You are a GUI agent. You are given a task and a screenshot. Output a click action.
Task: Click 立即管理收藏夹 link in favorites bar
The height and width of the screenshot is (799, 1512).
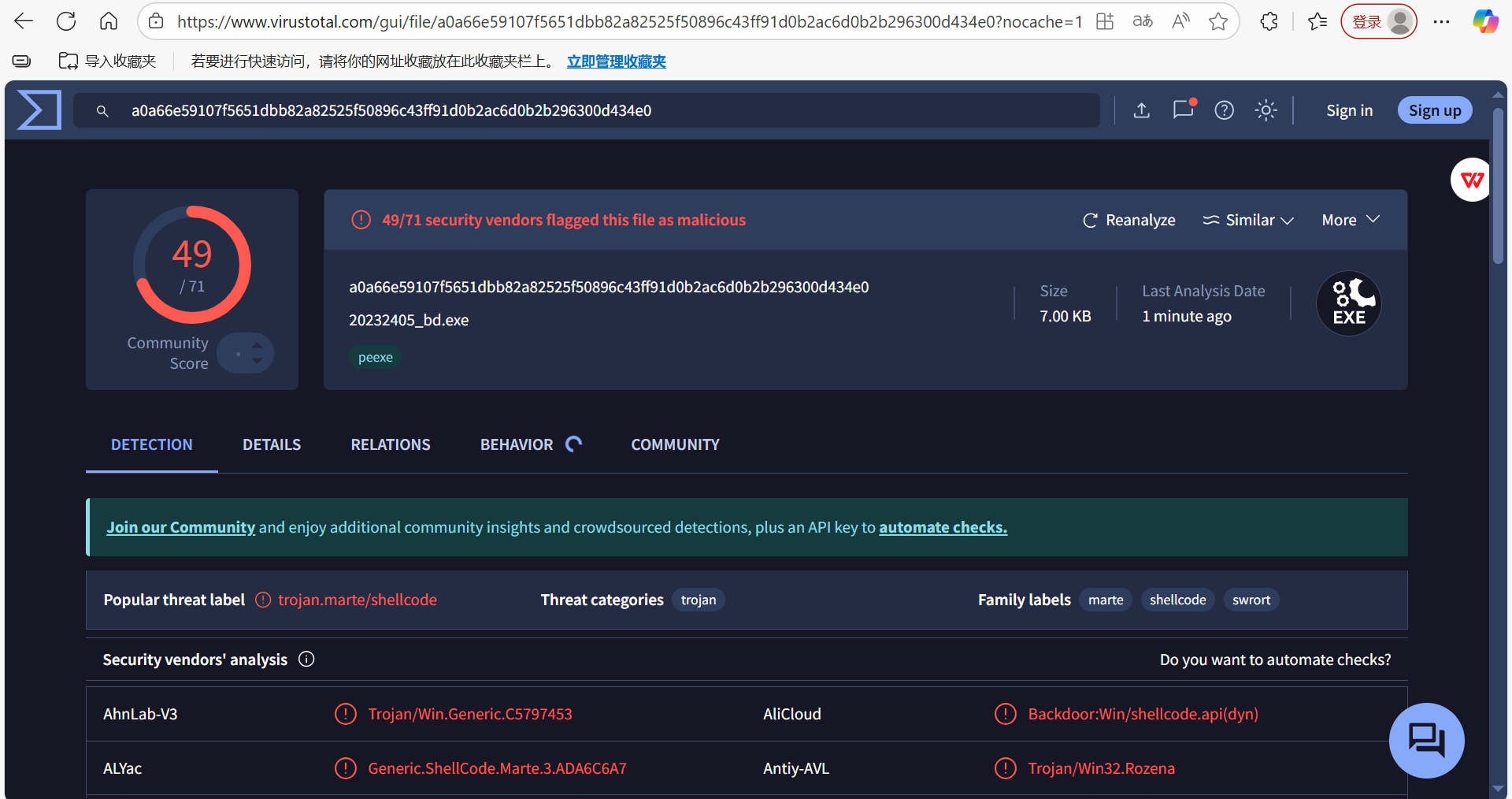click(x=617, y=61)
